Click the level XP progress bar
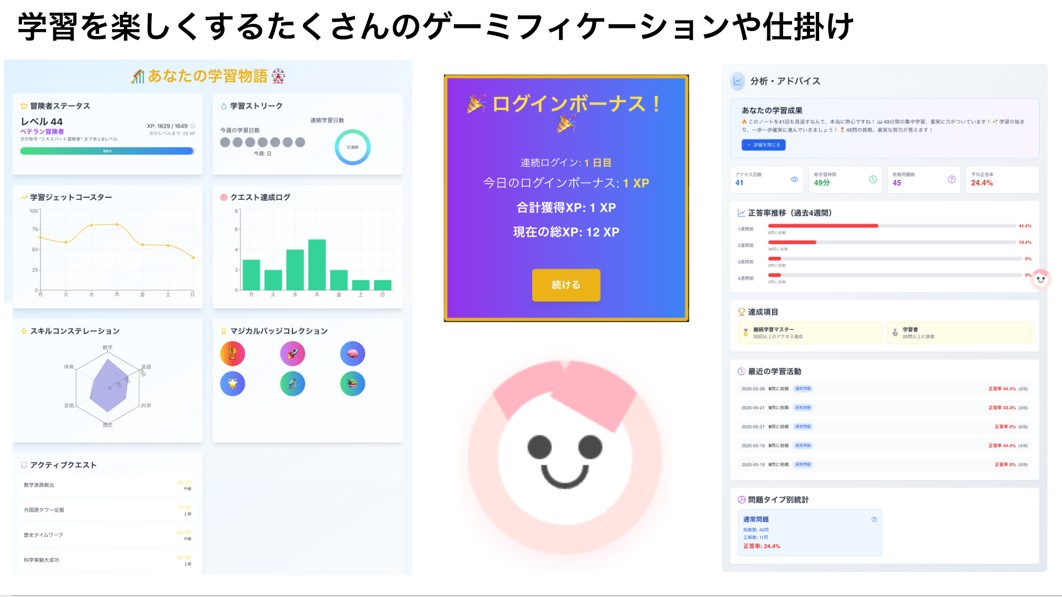The width and height of the screenshot is (1062, 597). [x=107, y=151]
